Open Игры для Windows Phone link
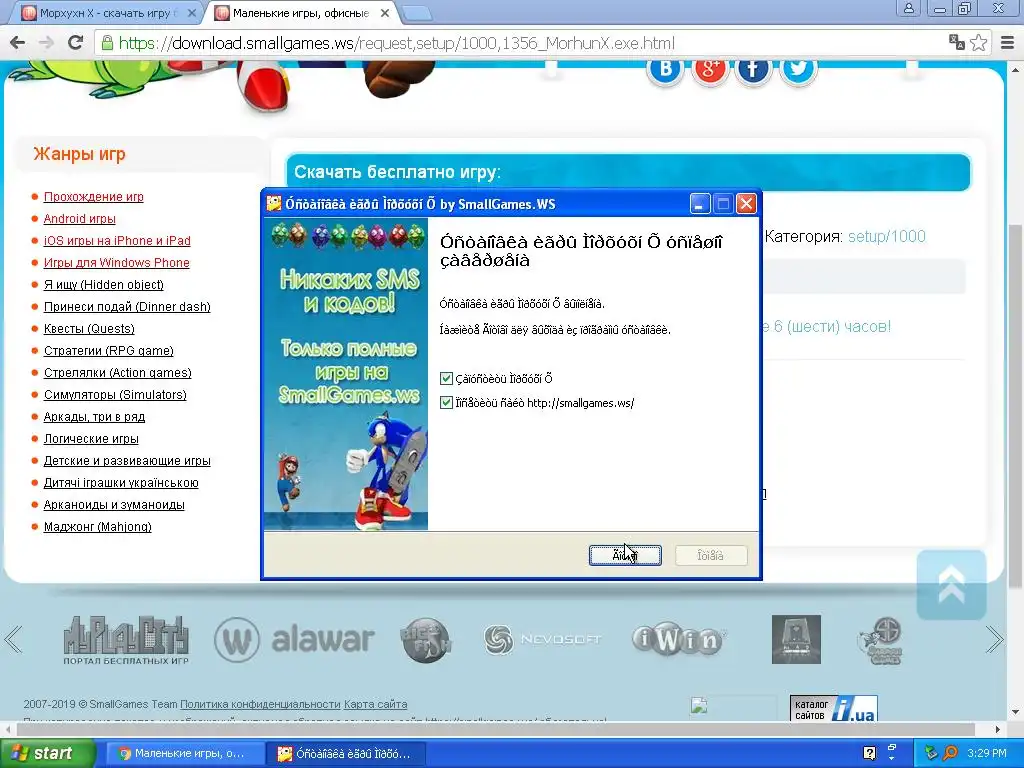The height and width of the screenshot is (768, 1024). tap(116, 263)
